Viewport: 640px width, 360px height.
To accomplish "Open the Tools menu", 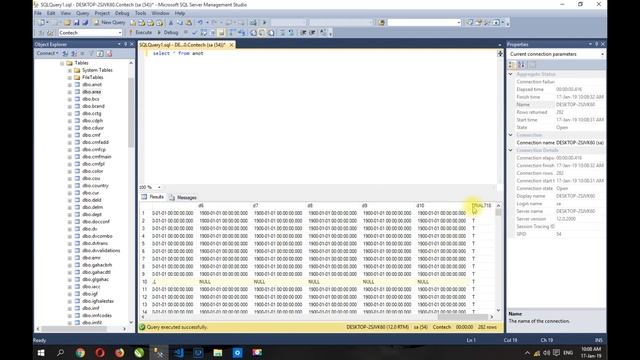I will pos(140,13).
